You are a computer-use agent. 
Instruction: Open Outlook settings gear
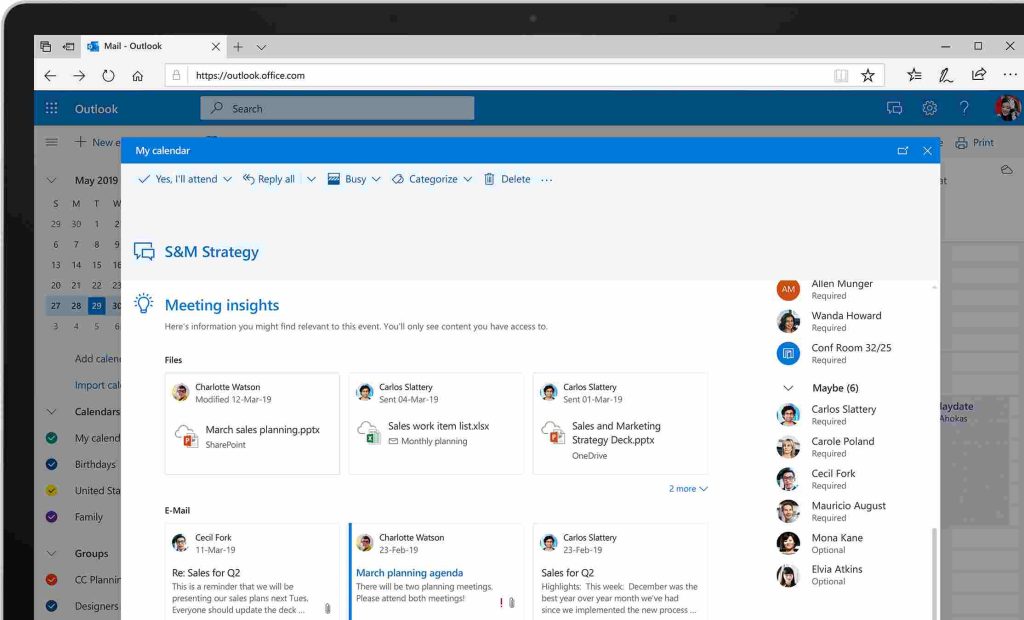coord(929,108)
